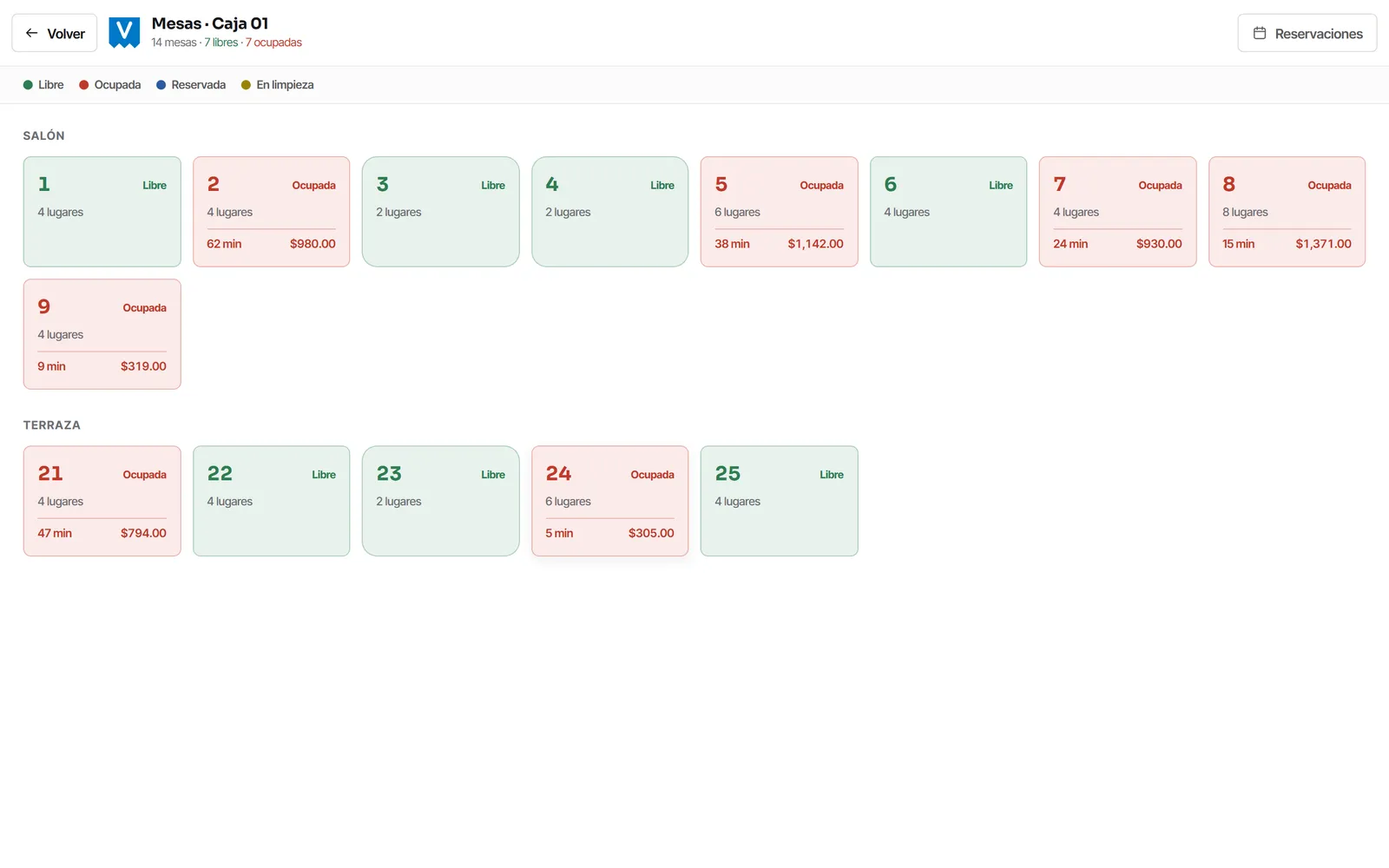This screenshot has width=1389, height=868.
Task: Click the $980.00 total on table 2
Action: [x=313, y=244]
